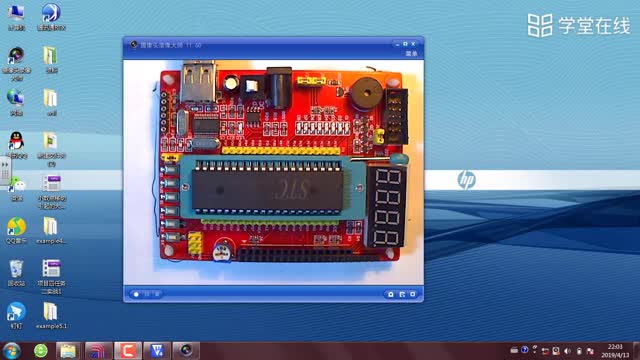This screenshot has width=640, height=360.
Task: Open File Explorer from the taskbar
Action: (x=68, y=351)
